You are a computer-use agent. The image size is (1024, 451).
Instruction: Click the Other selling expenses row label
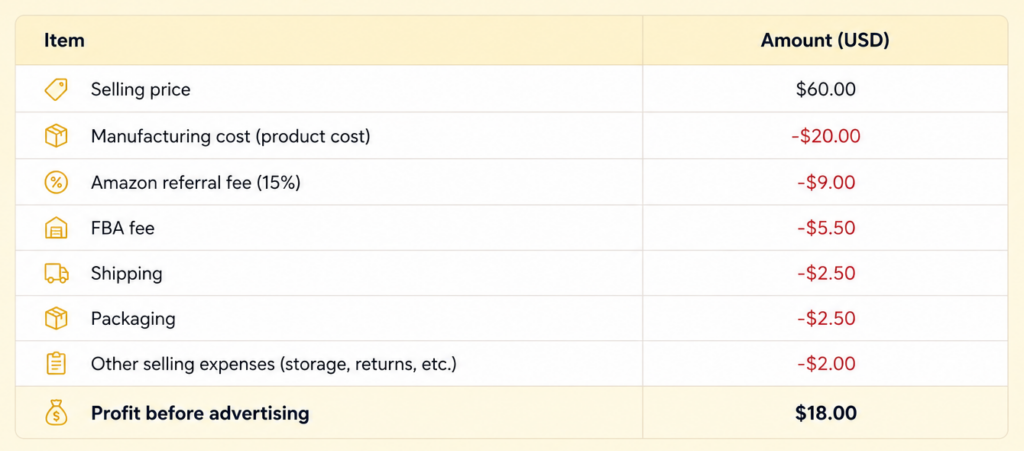[x=274, y=364]
